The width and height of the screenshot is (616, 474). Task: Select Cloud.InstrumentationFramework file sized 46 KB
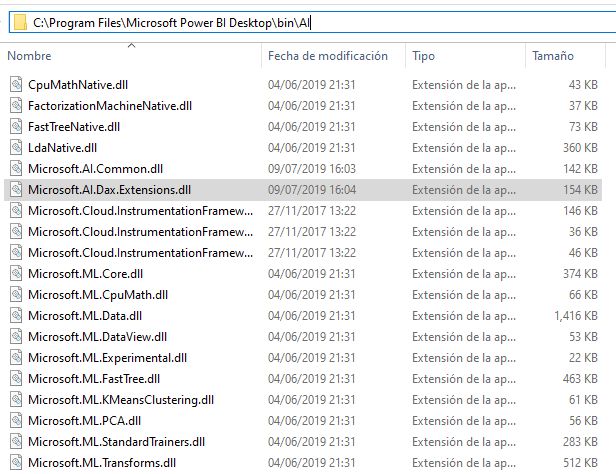tap(140, 253)
